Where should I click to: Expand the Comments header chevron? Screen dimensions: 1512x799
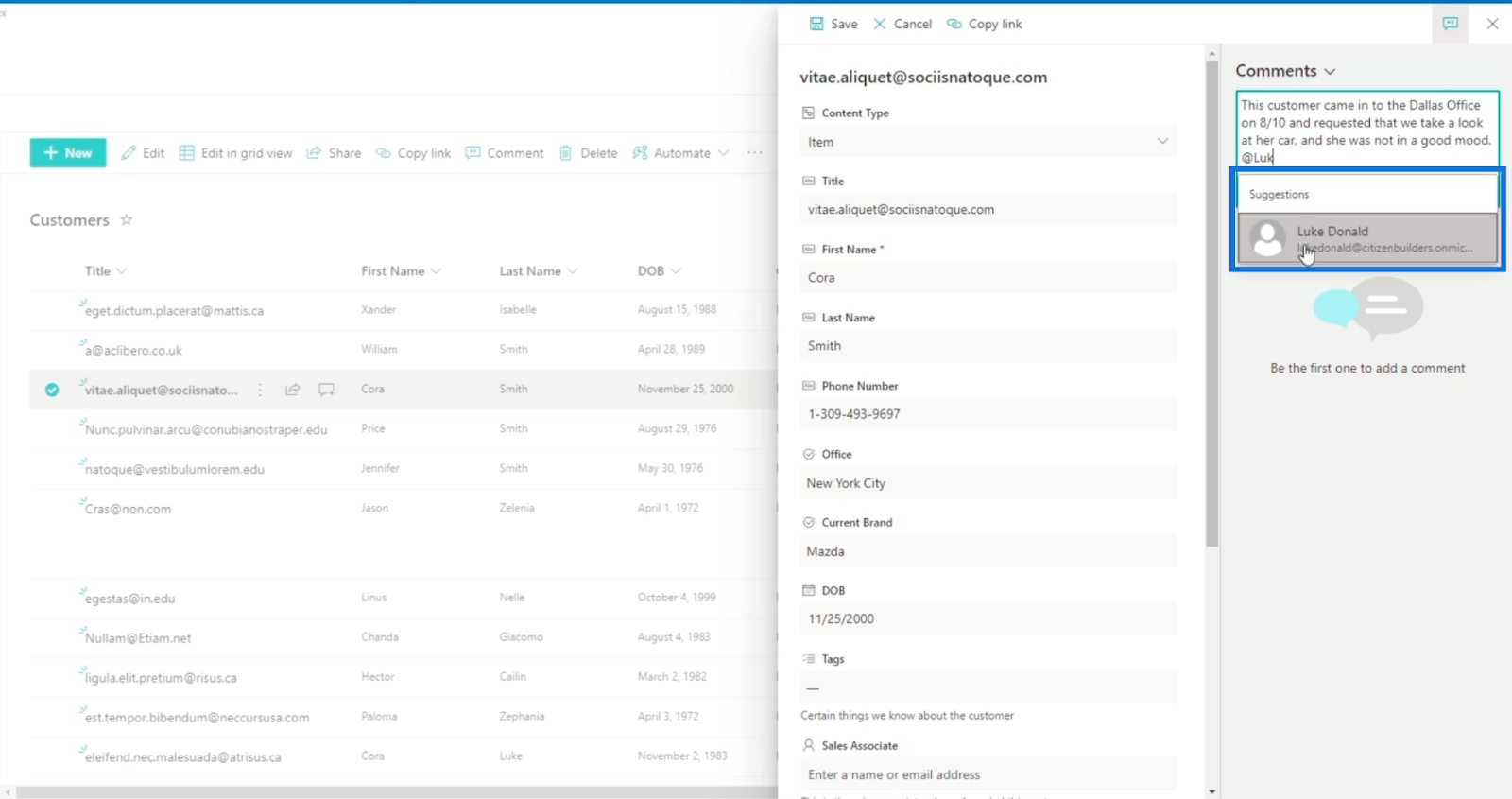(1331, 72)
